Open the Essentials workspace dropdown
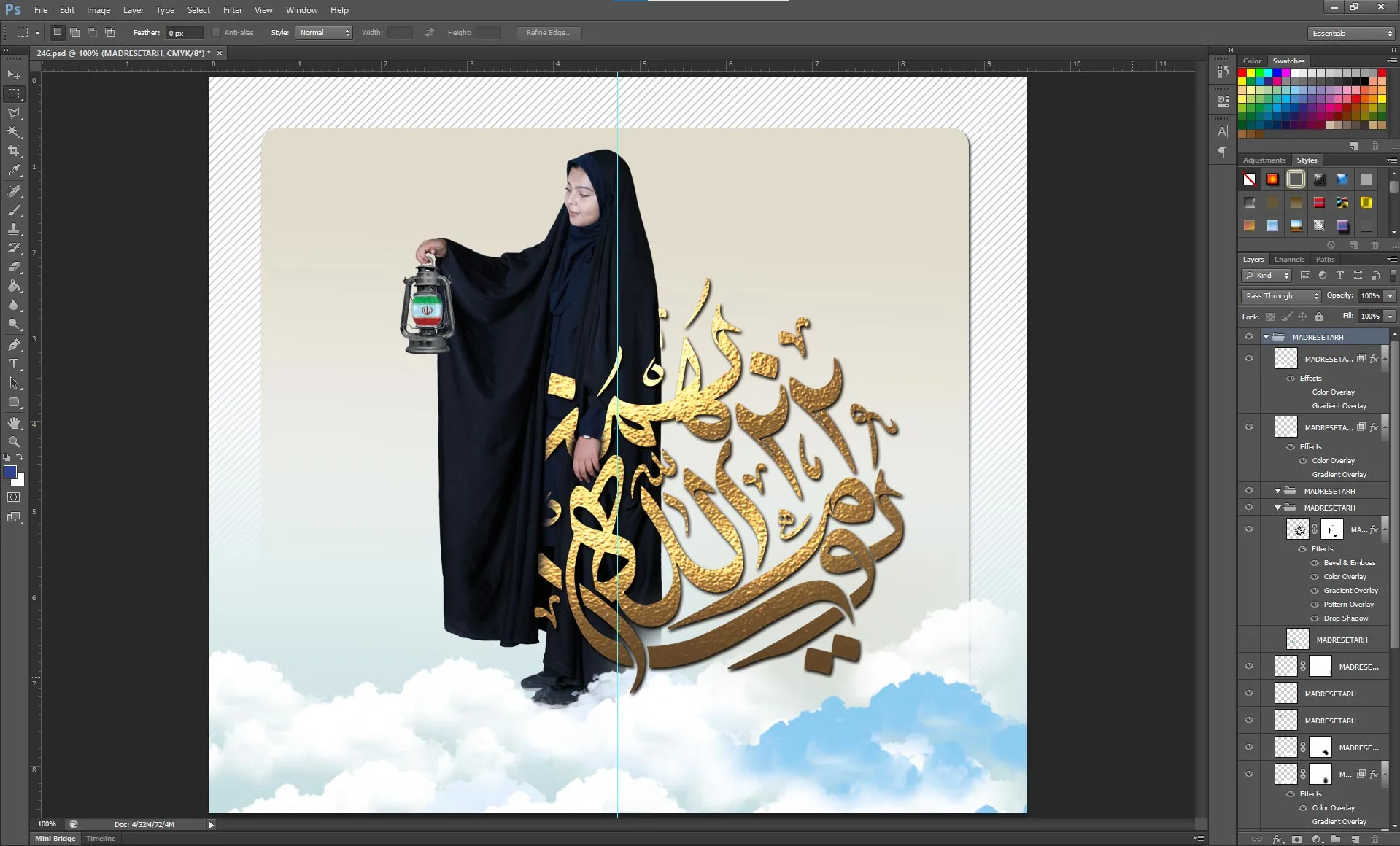Viewport: 1400px width, 846px height. click(1351, 34)
